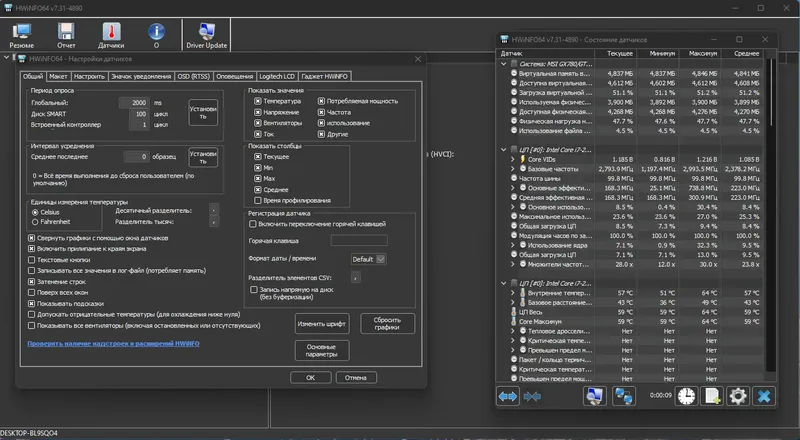Expand the Core VIDs row

tap(513, 159)
